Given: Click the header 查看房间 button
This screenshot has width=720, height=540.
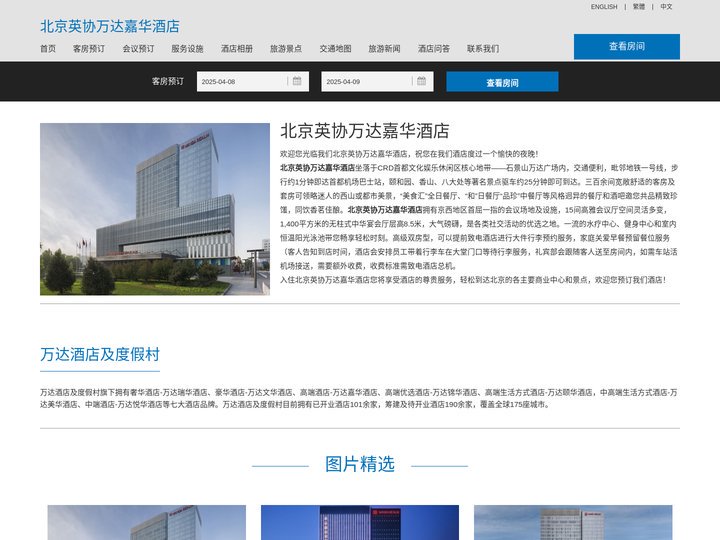Looking at the screenshot, I should pyautogui.click(x=627, y=46).
